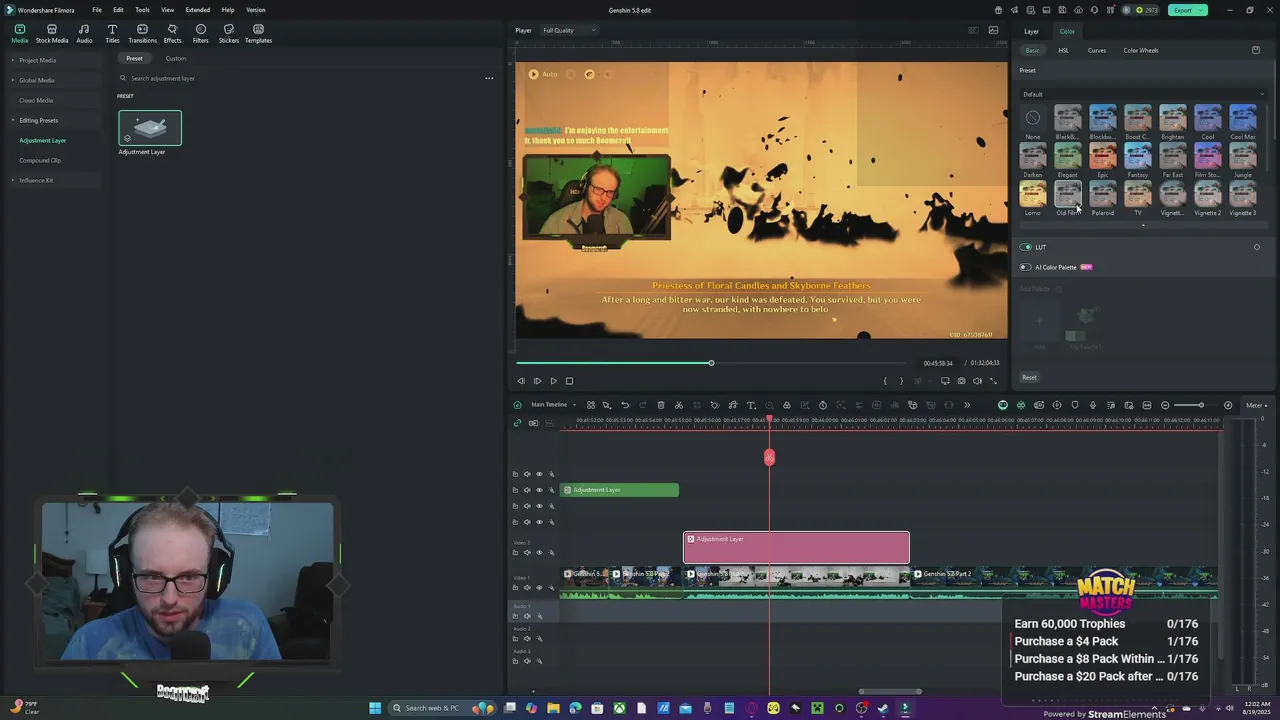This screenshot has width=1280, height=720.
Task: Switch to the Color Wheels tab
Action: click(1141, 50)
